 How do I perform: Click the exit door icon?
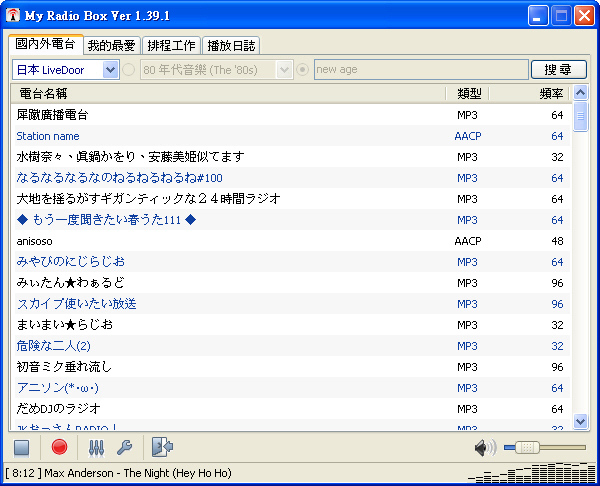pos(162,447)
